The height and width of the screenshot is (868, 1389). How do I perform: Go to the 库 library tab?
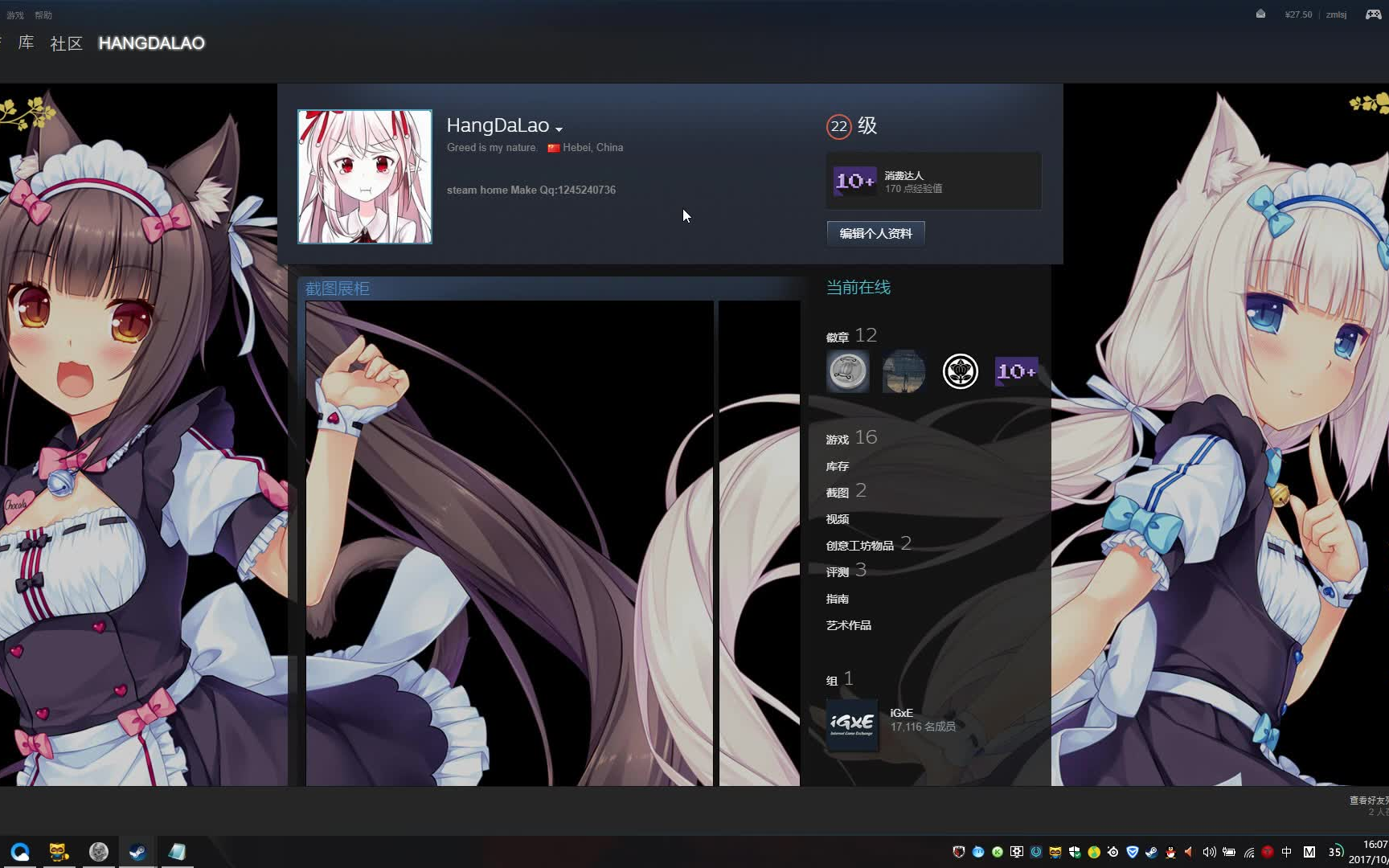coord(26,43)
